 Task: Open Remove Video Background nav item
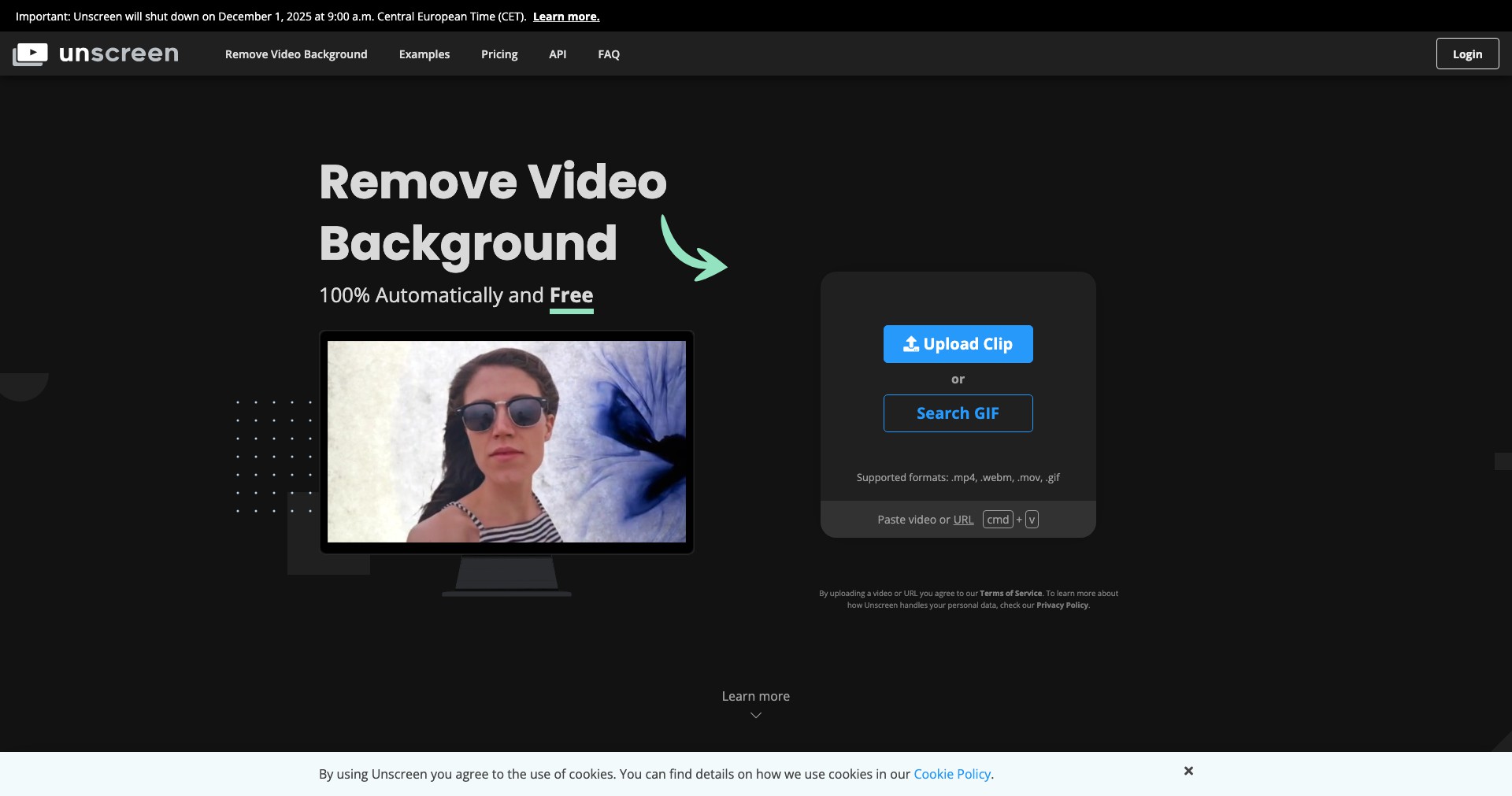(296, 54)
